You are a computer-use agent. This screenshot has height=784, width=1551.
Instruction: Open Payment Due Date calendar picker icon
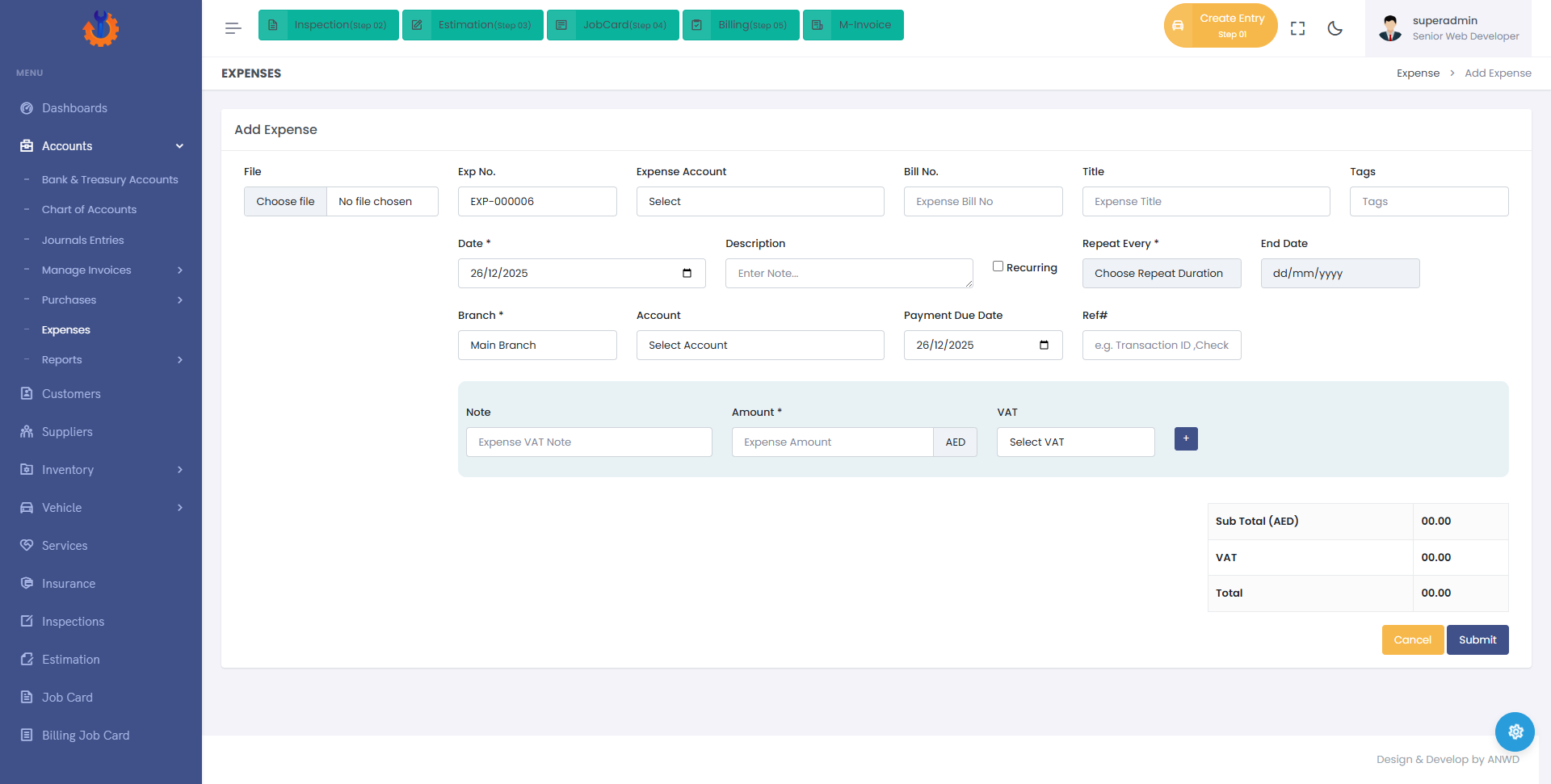coord(1044,345)
